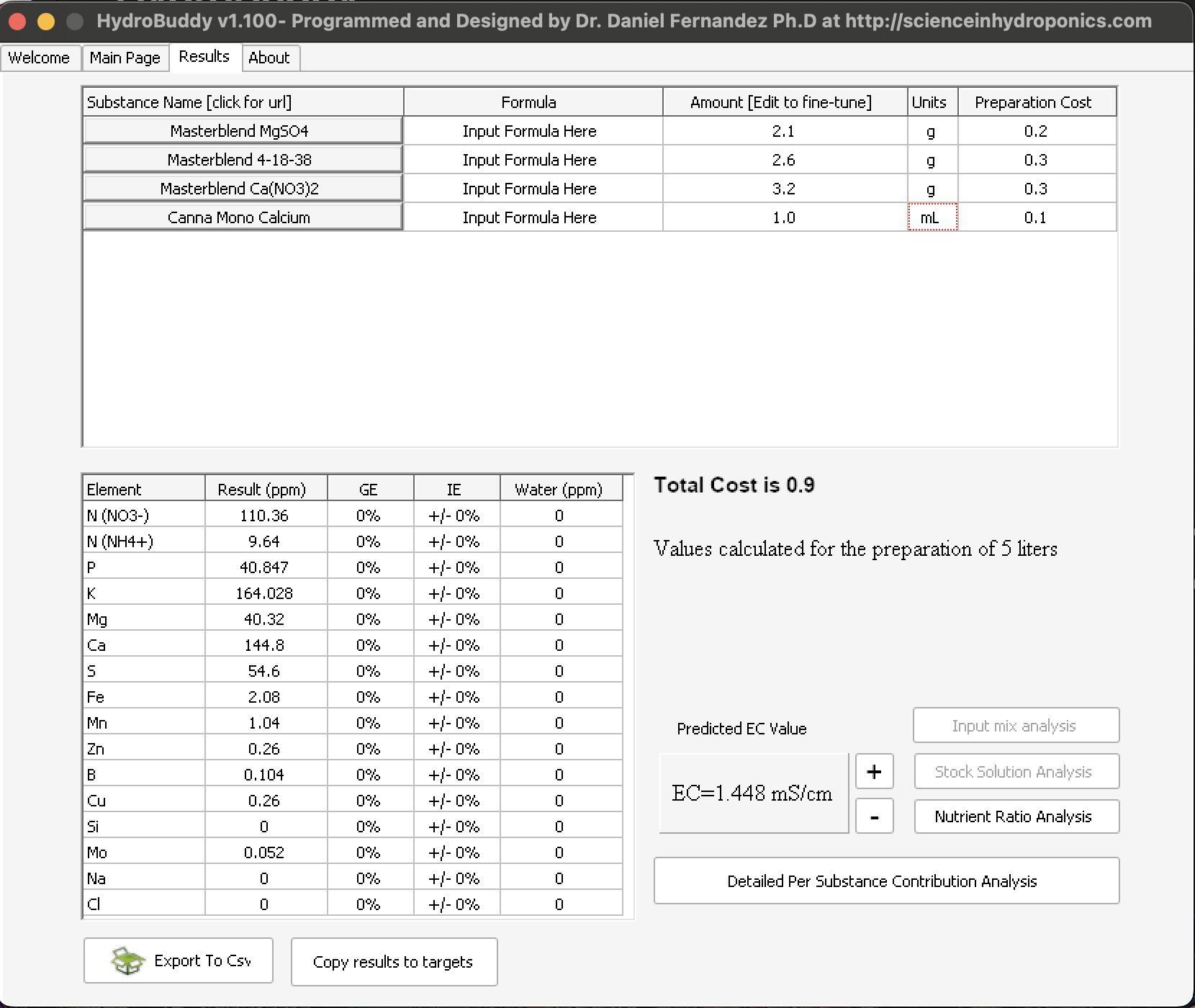Screen dimensions: 1195x1008
Task: Click the Stock Solution Analysis button
Action: point(1016,772)
